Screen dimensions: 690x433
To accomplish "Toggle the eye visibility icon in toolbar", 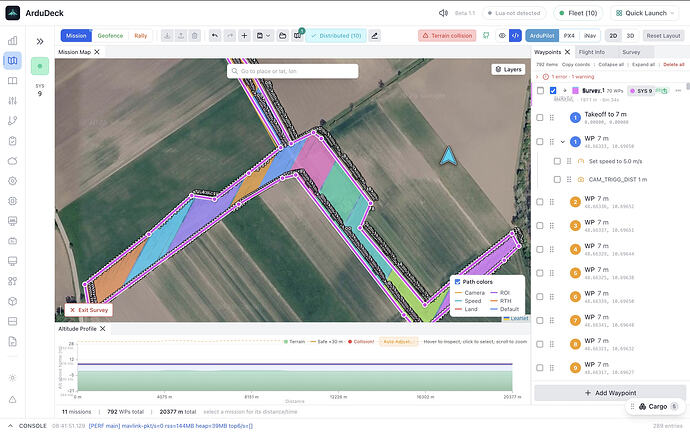I will click(502, 36).
